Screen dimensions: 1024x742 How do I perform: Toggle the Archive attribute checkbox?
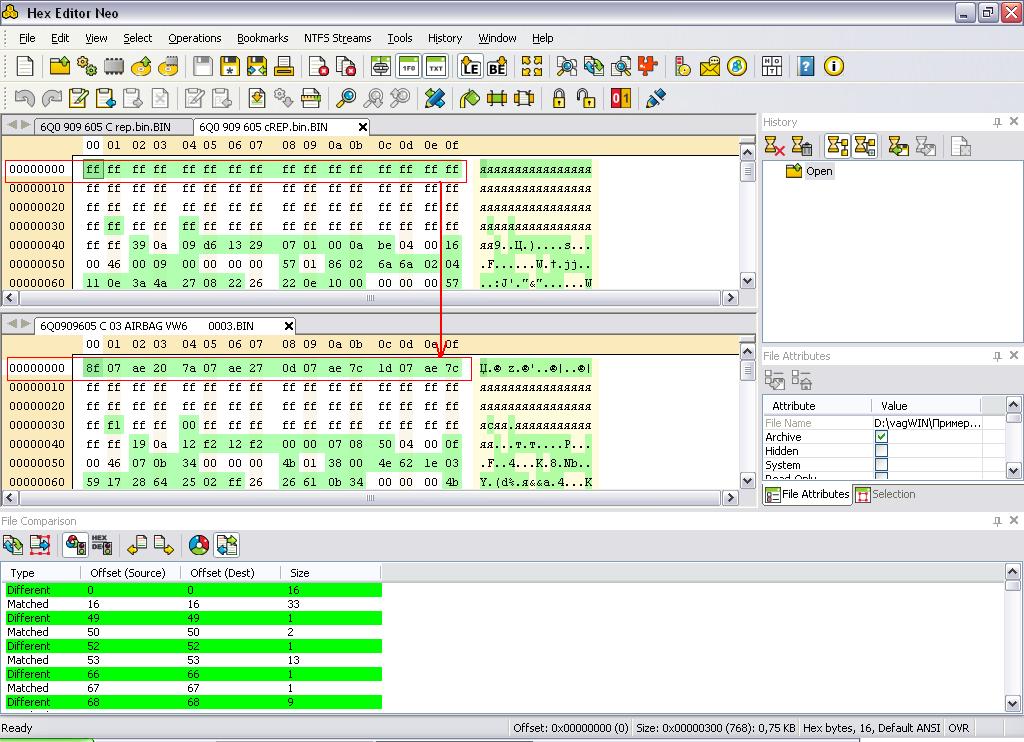881,437
